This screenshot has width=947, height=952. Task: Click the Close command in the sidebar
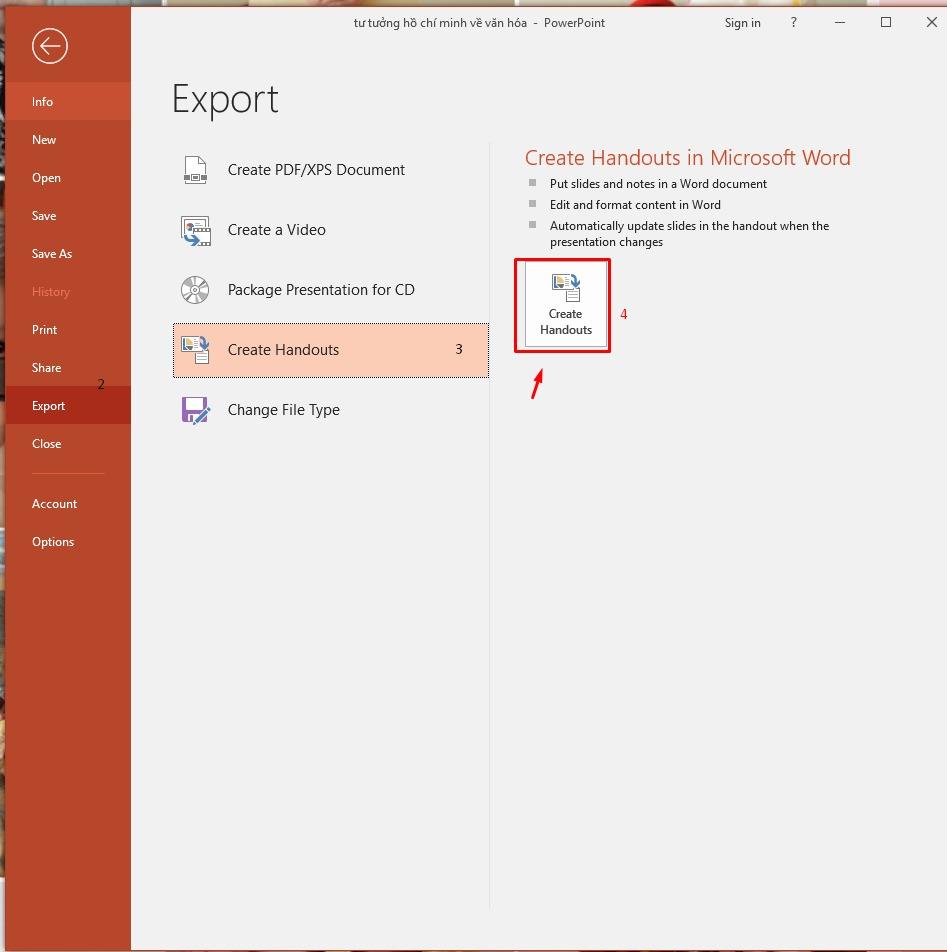click(x=46, y=443)
